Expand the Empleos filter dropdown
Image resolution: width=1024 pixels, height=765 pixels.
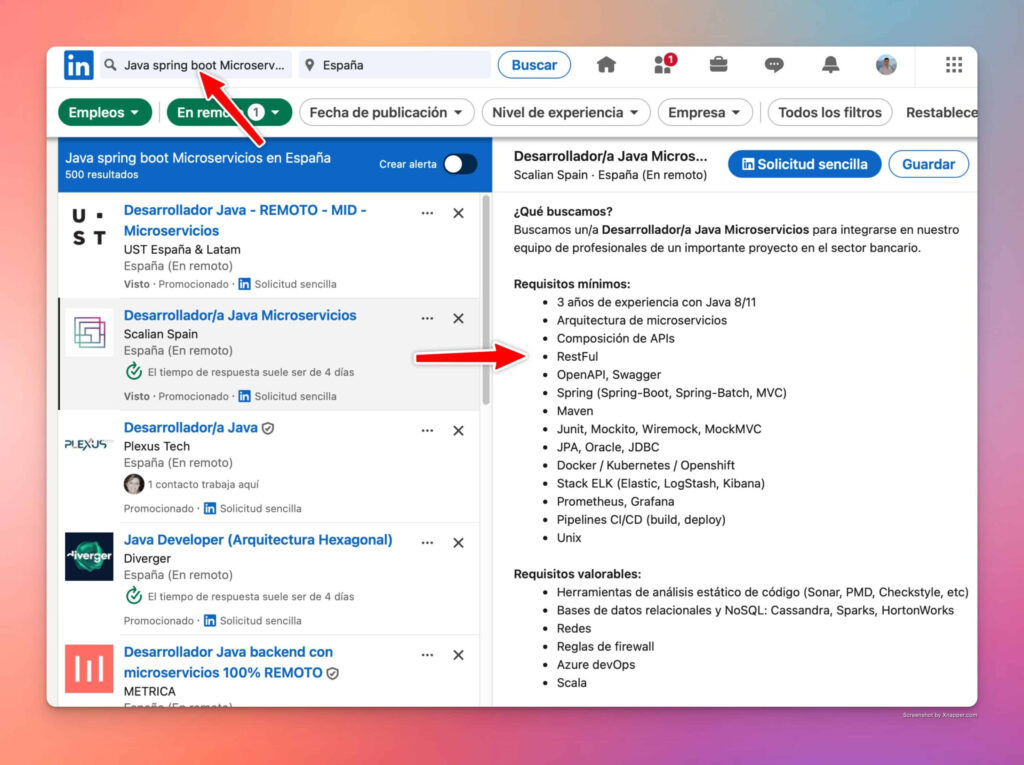104,112
